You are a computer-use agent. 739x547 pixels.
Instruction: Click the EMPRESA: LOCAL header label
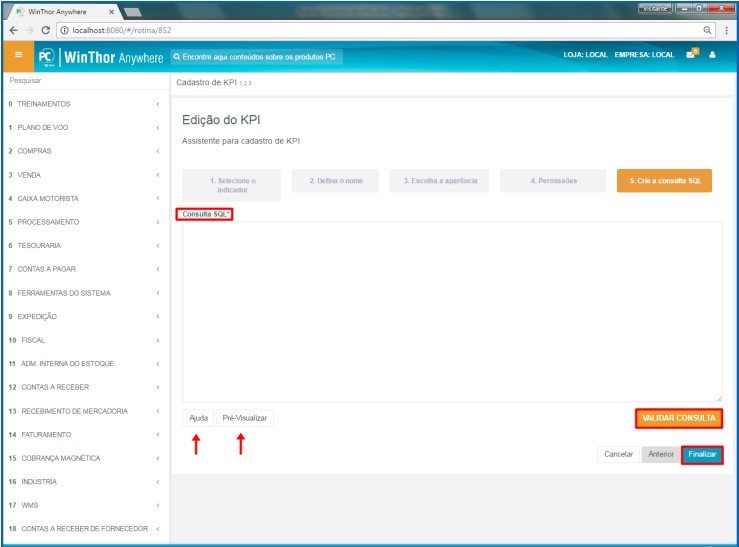(x=644, y=55)
